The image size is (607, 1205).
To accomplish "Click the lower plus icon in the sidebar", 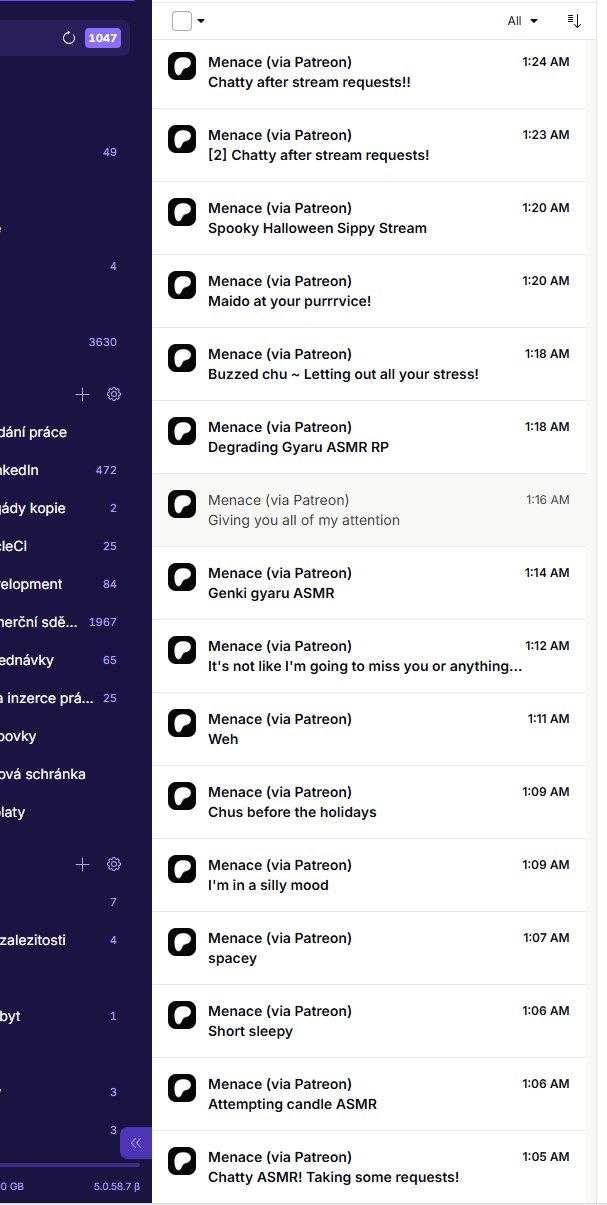I will tap(83, 864).
